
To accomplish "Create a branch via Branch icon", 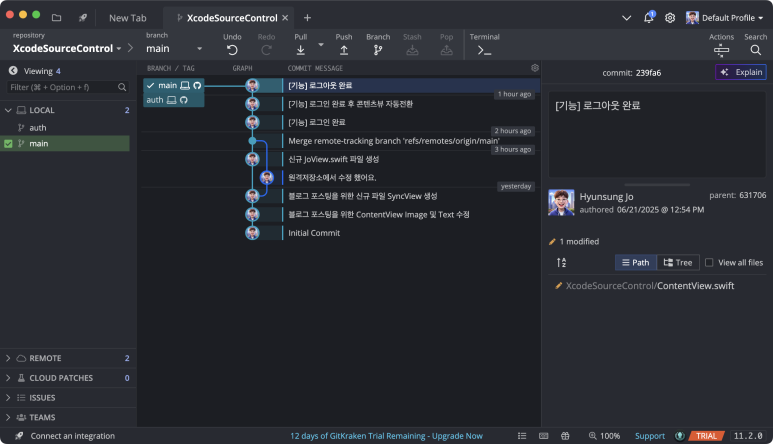I will (378, 50).
